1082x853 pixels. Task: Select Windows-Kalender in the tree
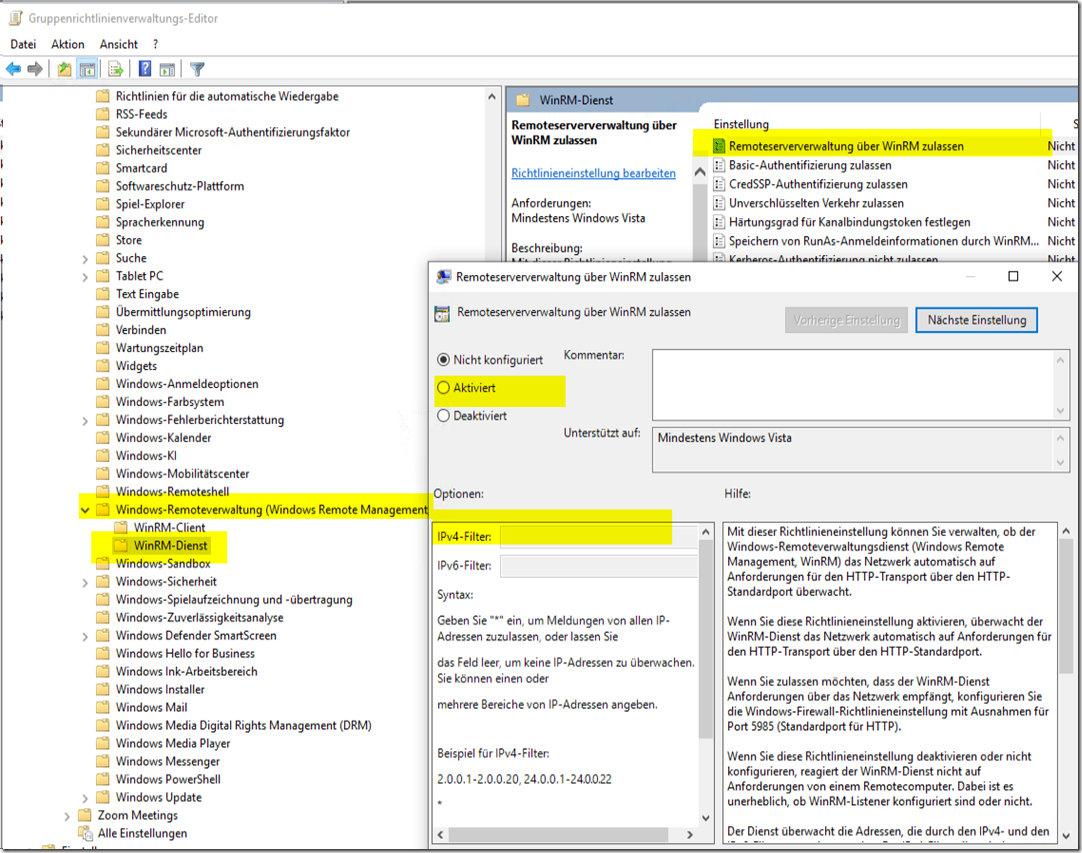[164, 438]
